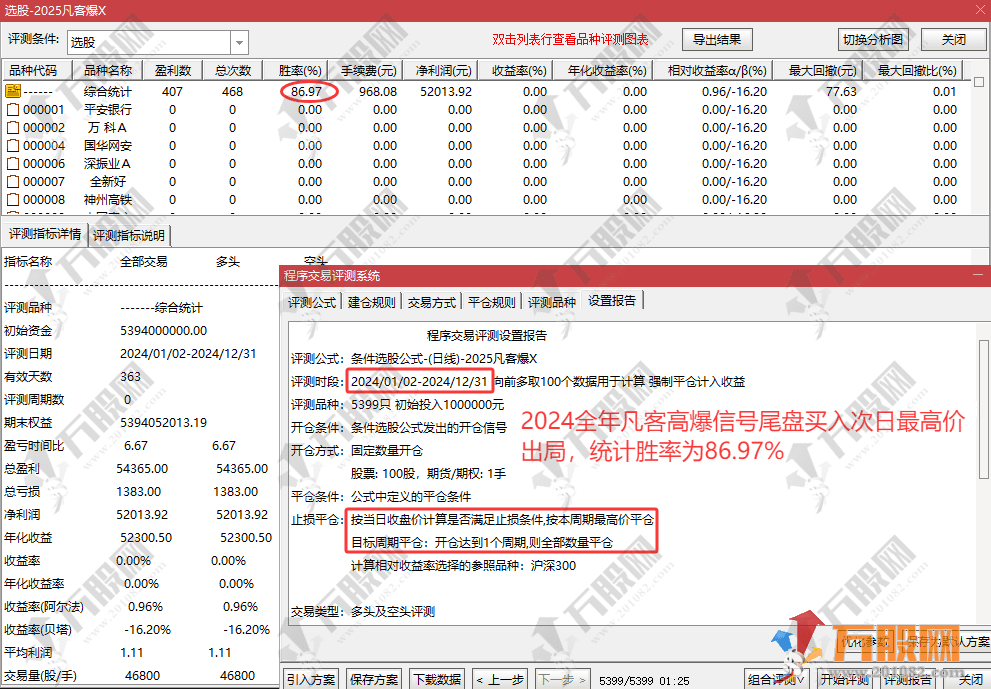The width and height of the screenshot is (991, 689).
Task: Click the icon next to stock code 000007
Action: 13,181
